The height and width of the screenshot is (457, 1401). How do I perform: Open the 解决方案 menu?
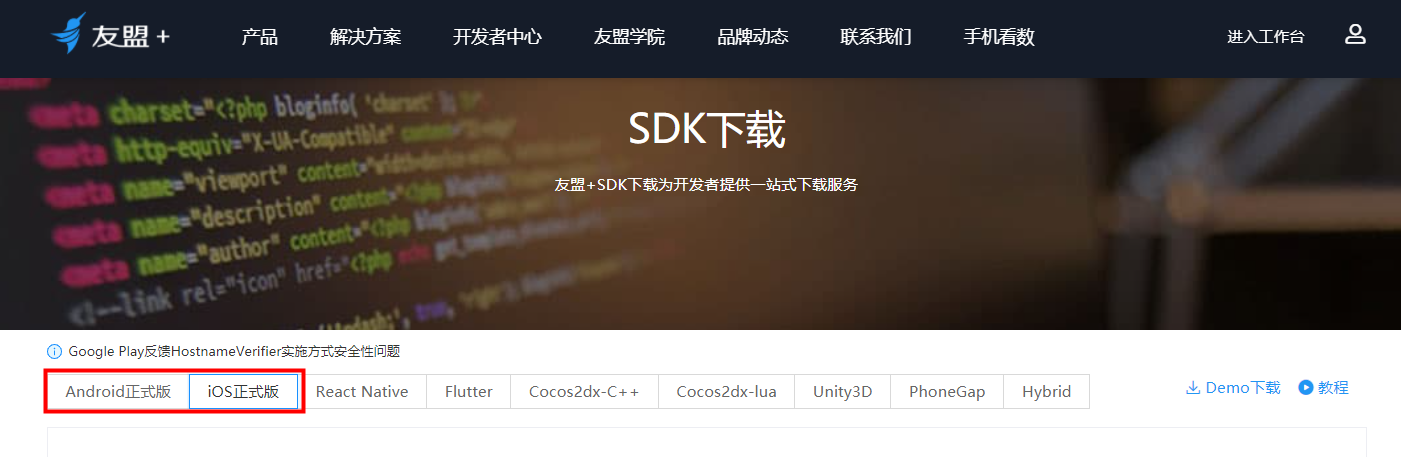[366, 37]
